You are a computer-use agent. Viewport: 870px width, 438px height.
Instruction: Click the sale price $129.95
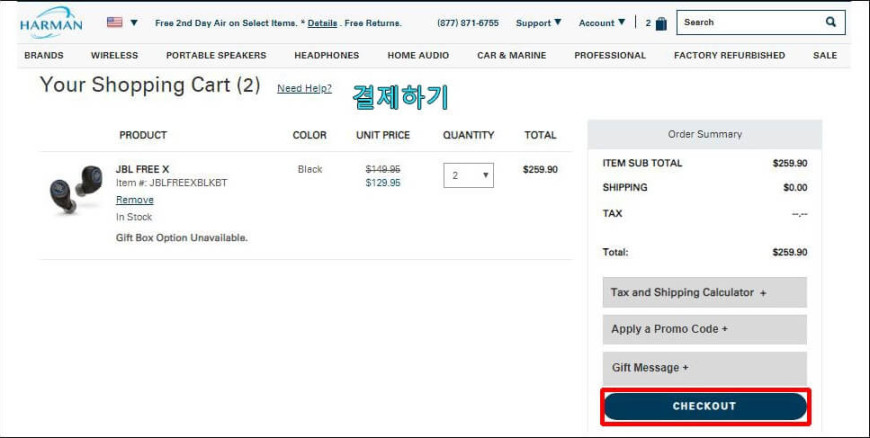[383, 183]
